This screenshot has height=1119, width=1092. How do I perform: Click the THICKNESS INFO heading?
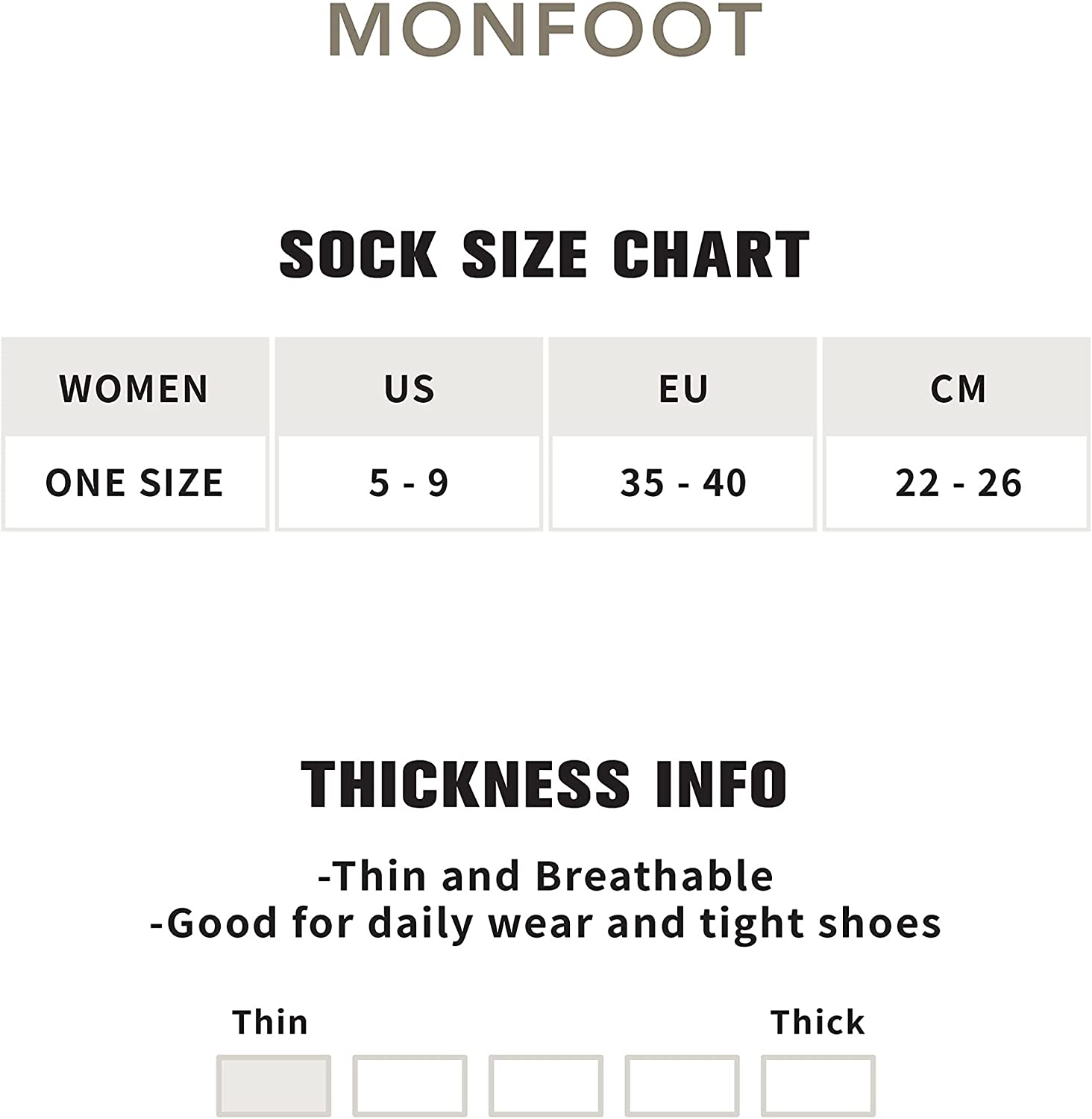545,784
